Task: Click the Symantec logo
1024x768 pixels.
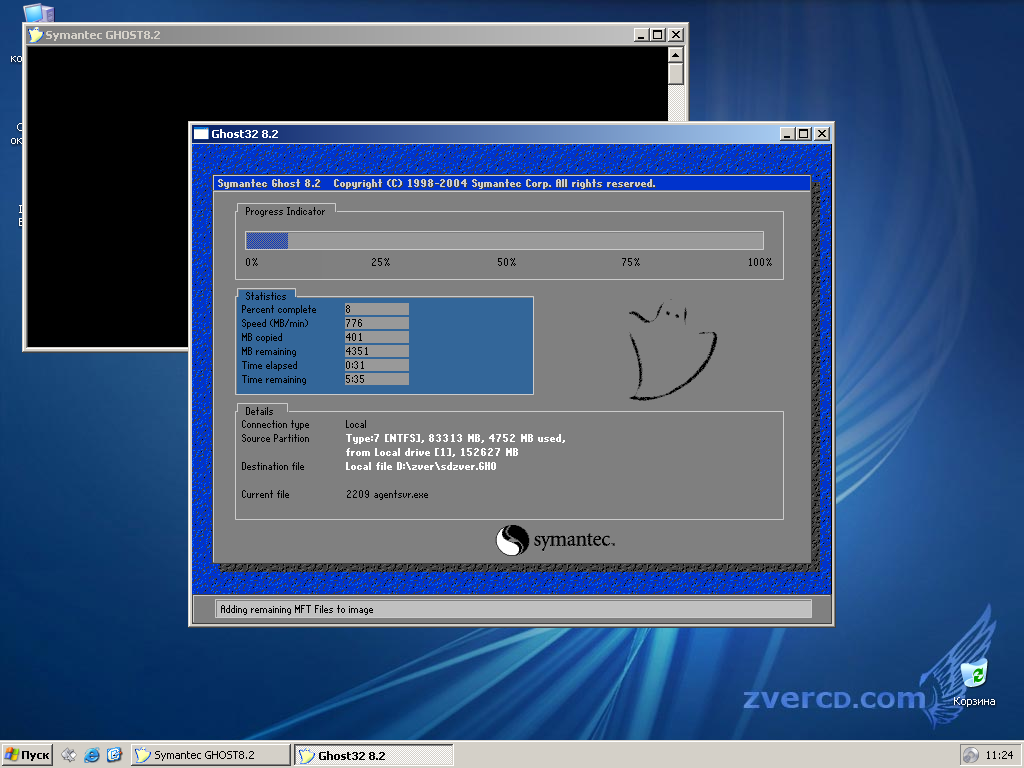Action: click(555, 540)
